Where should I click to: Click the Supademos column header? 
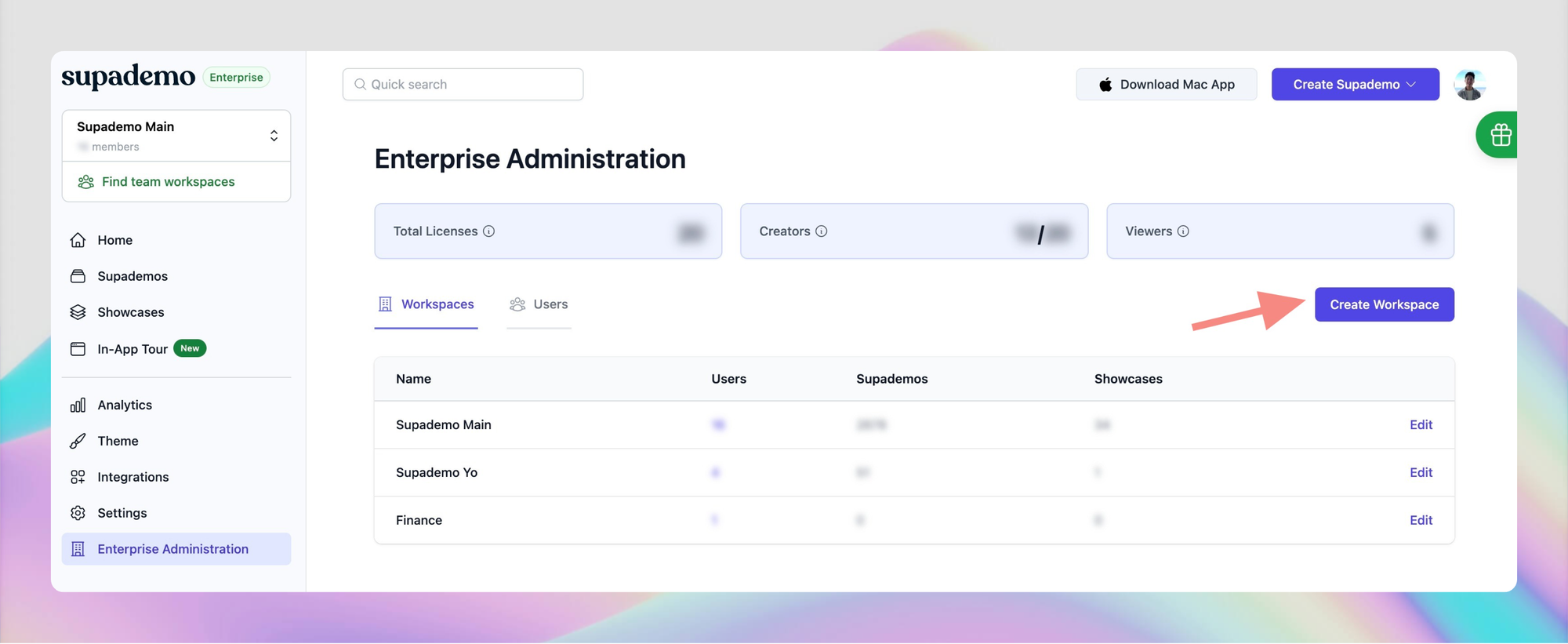click(x=891, y=379)
